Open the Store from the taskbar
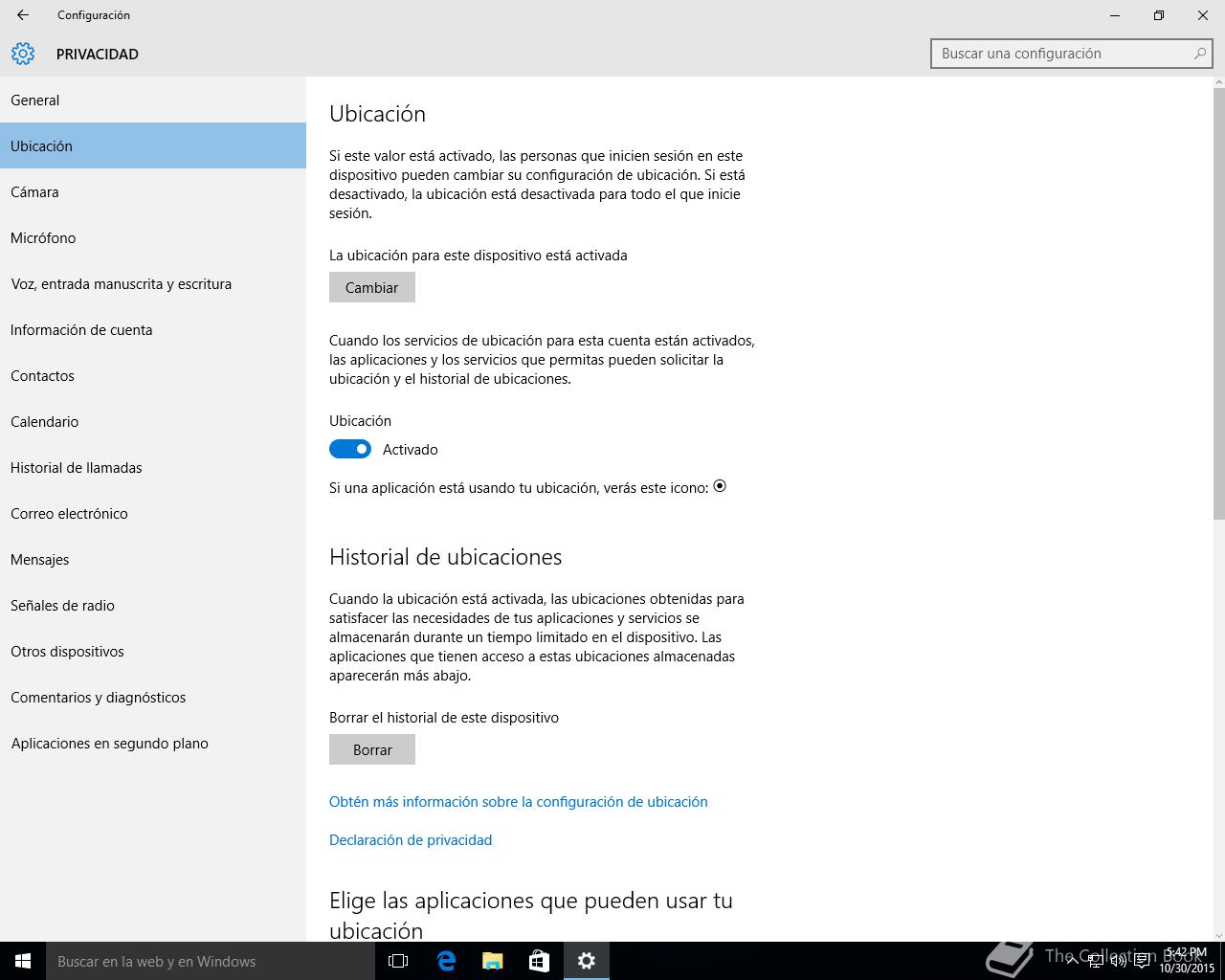1225x980 pixels. pos(540,961)
